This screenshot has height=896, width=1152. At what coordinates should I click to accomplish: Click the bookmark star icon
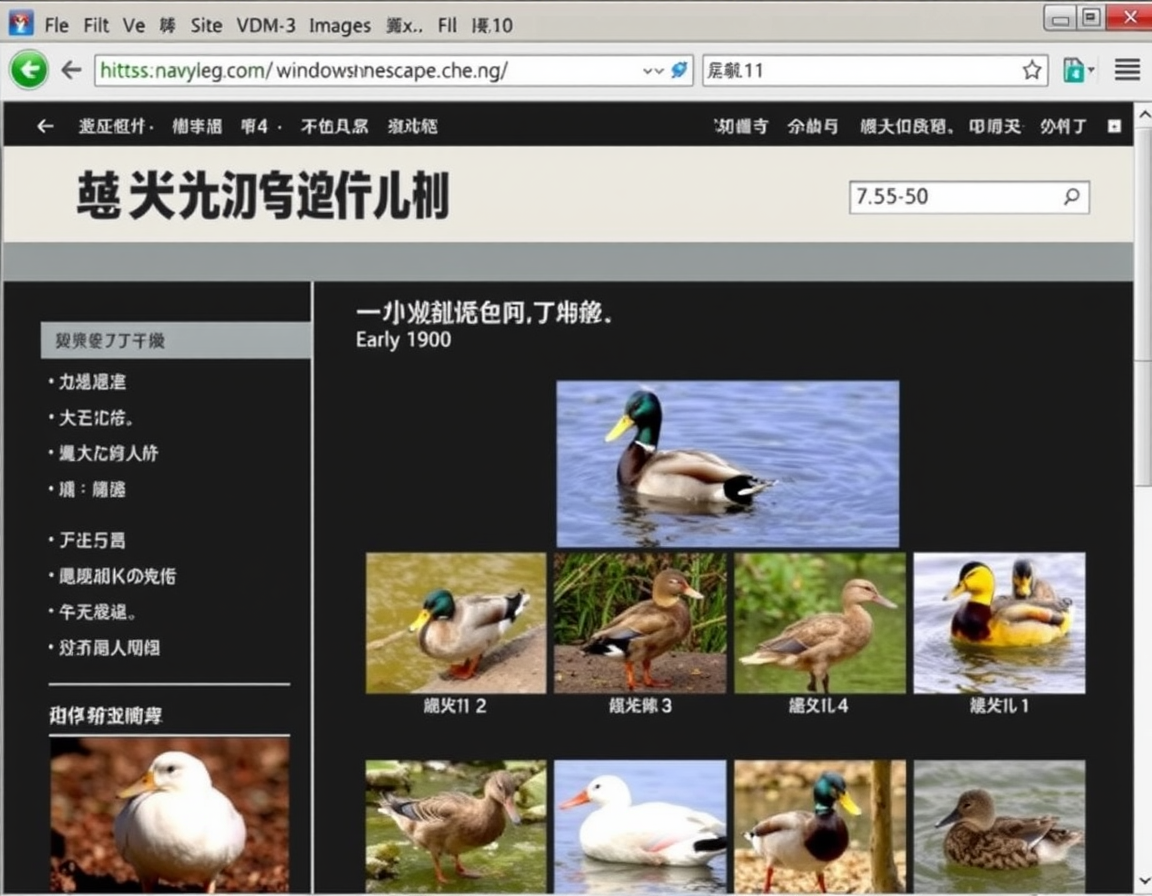point(1032,71)
